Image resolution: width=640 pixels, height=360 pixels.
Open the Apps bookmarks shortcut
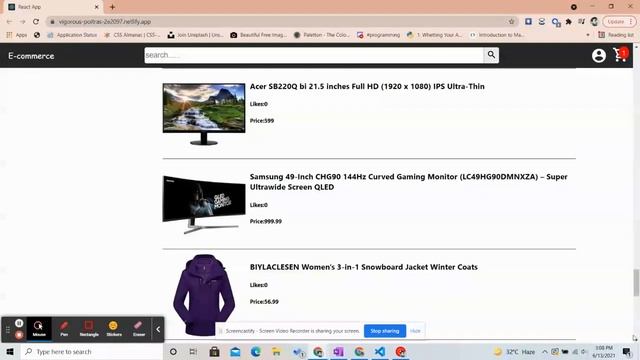click(17, 35)
